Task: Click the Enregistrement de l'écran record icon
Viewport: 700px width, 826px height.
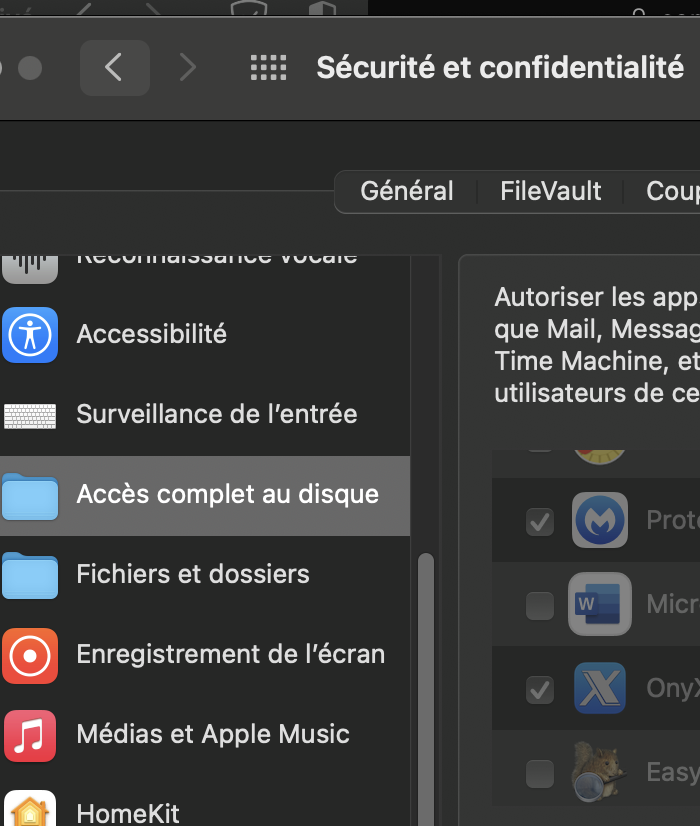Action: click(30, 655)
